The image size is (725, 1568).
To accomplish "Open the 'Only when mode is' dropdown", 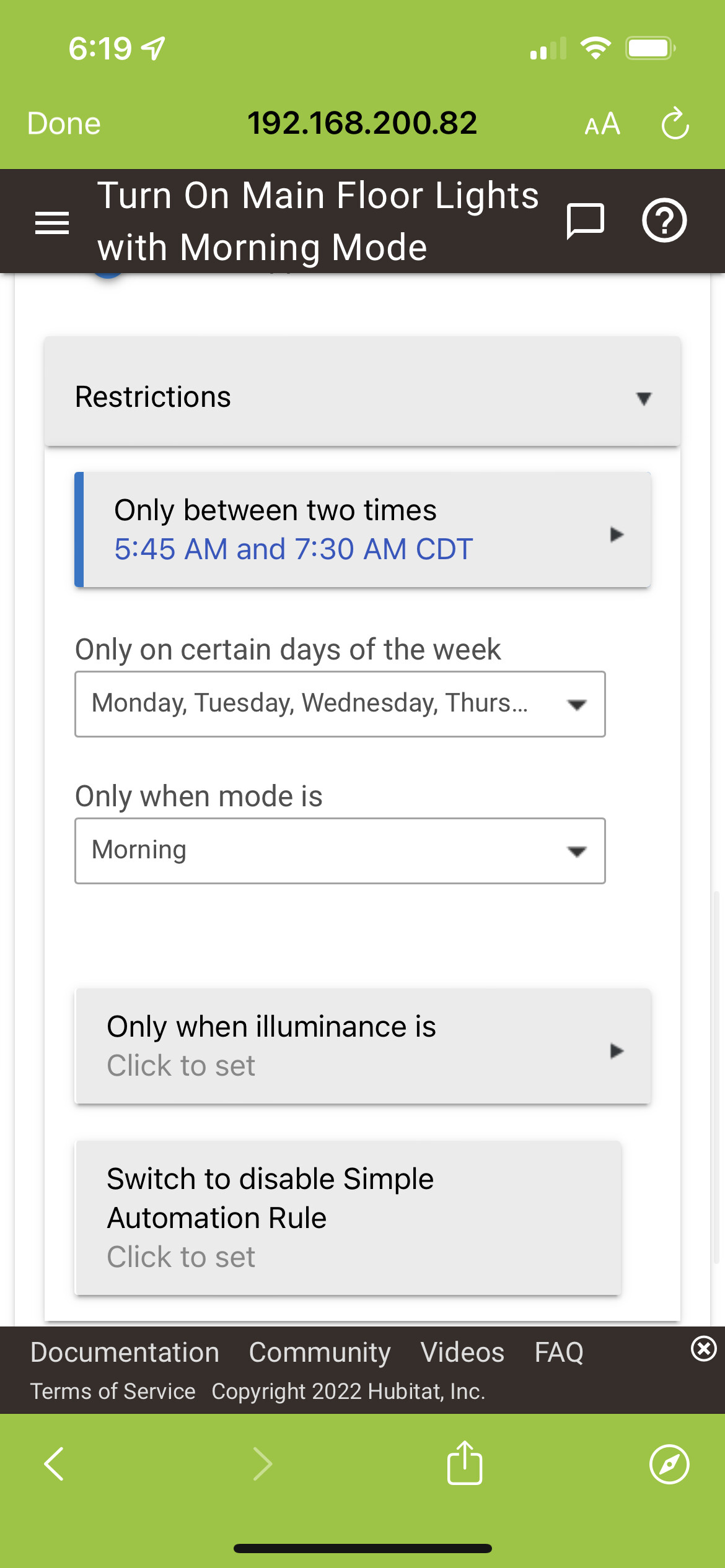I will [340, 850].
